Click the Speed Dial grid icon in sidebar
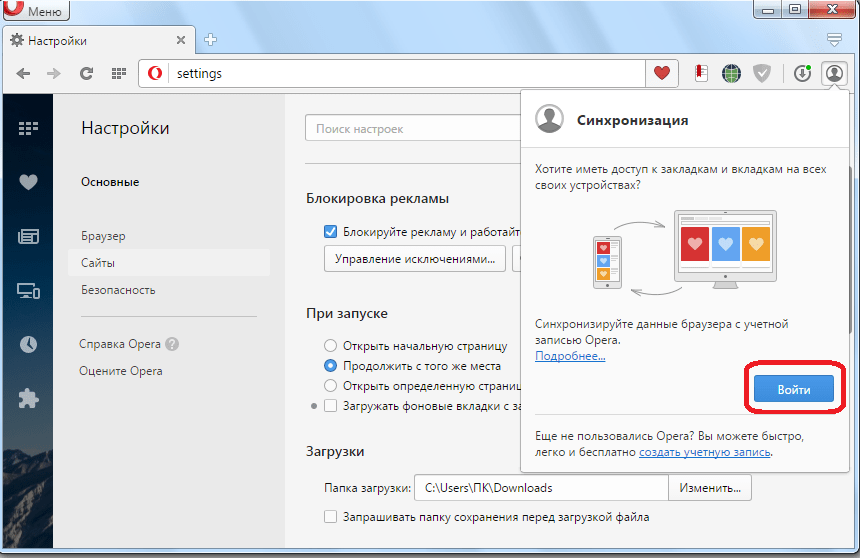The height and width of the screenshot is (558, 860). click(28, 128)
